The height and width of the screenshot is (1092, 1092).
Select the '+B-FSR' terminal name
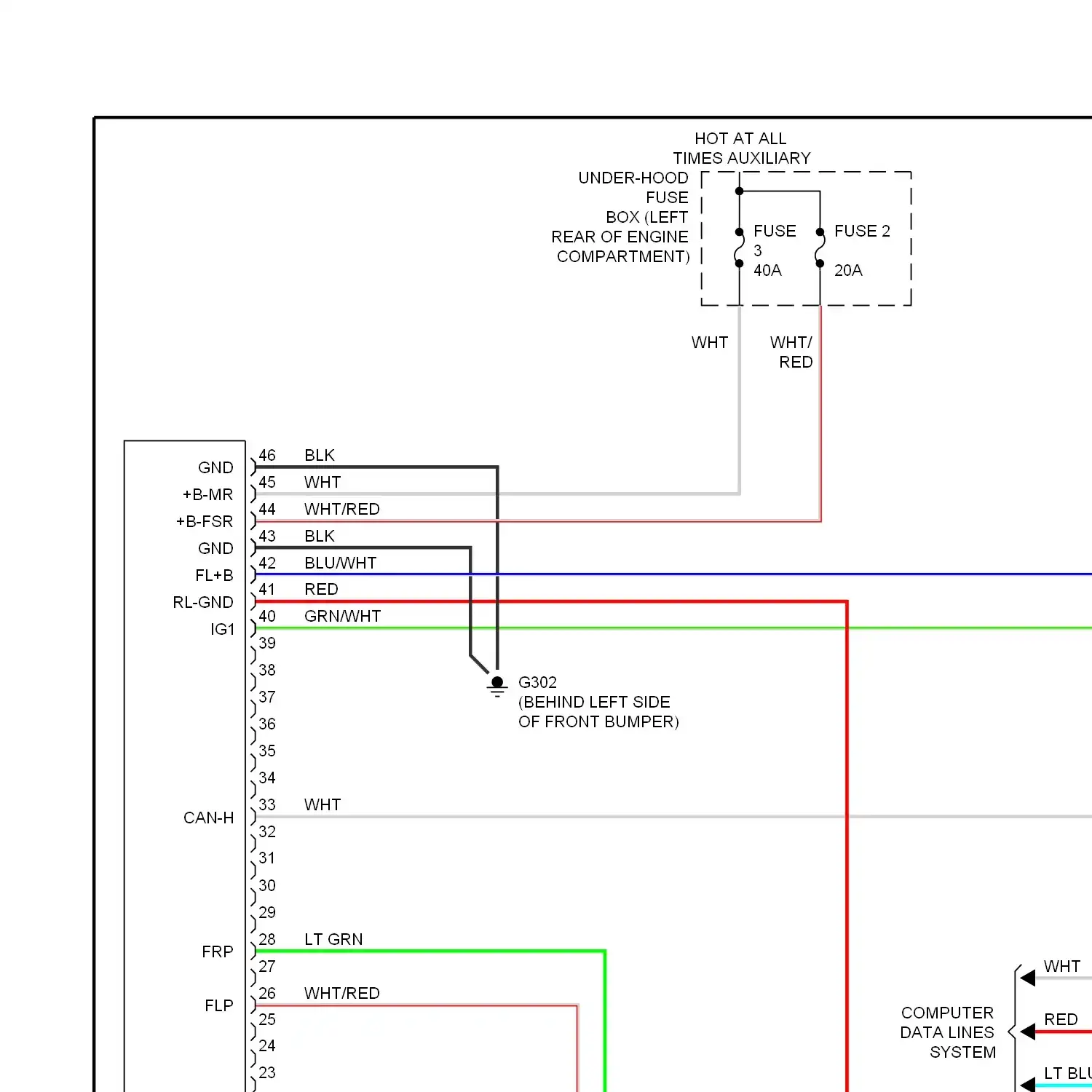pyautogui.click(x=205, y=521)
